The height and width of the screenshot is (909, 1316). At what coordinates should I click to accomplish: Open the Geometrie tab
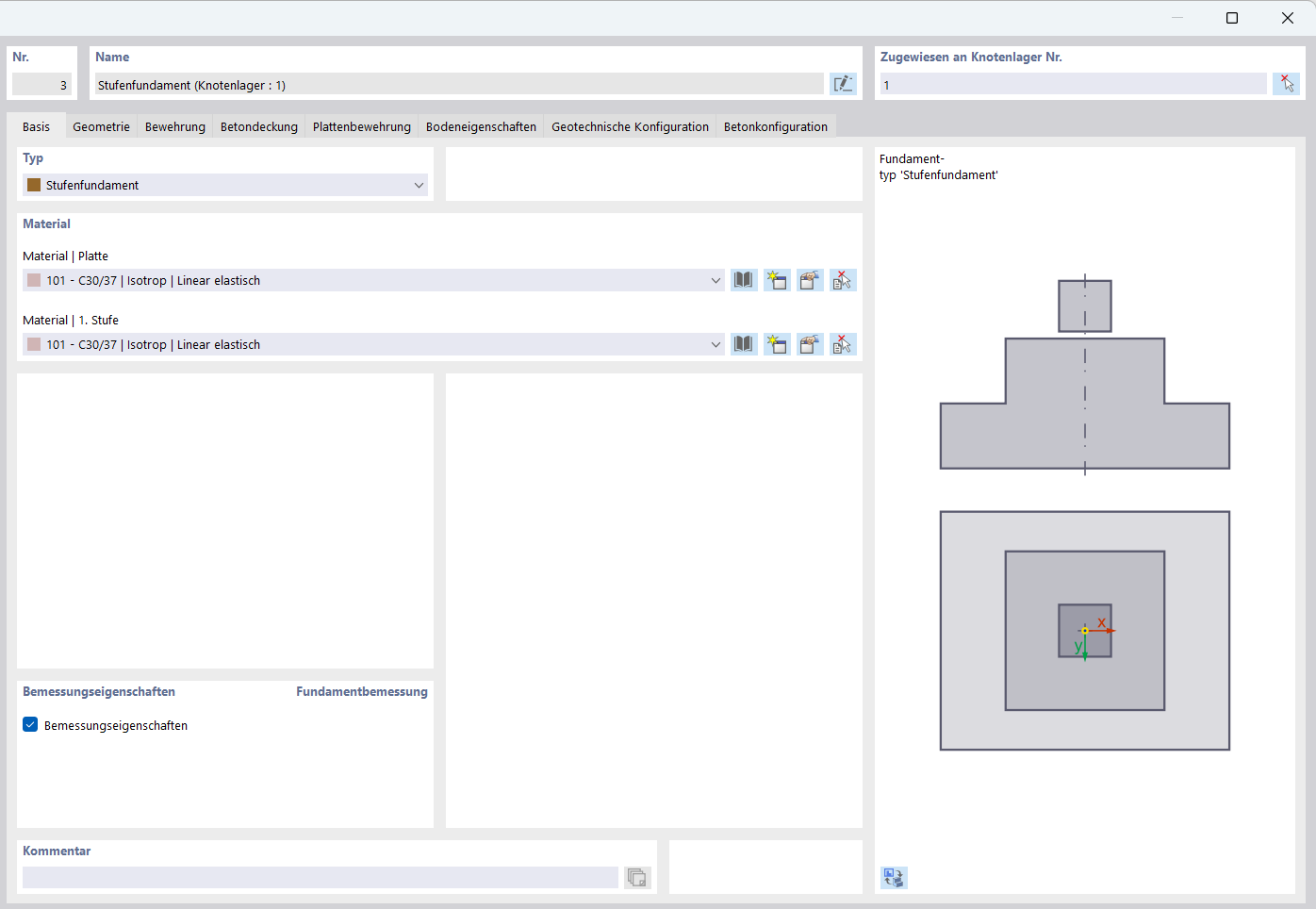[102, 126]
